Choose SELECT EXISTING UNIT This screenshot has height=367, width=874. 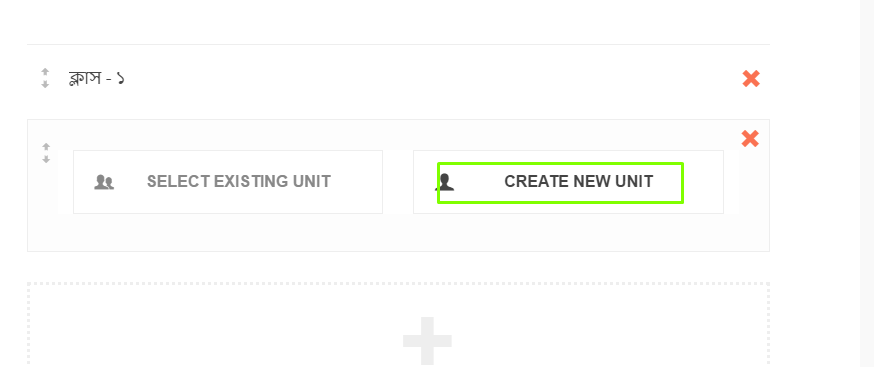[x=239, y=182]
